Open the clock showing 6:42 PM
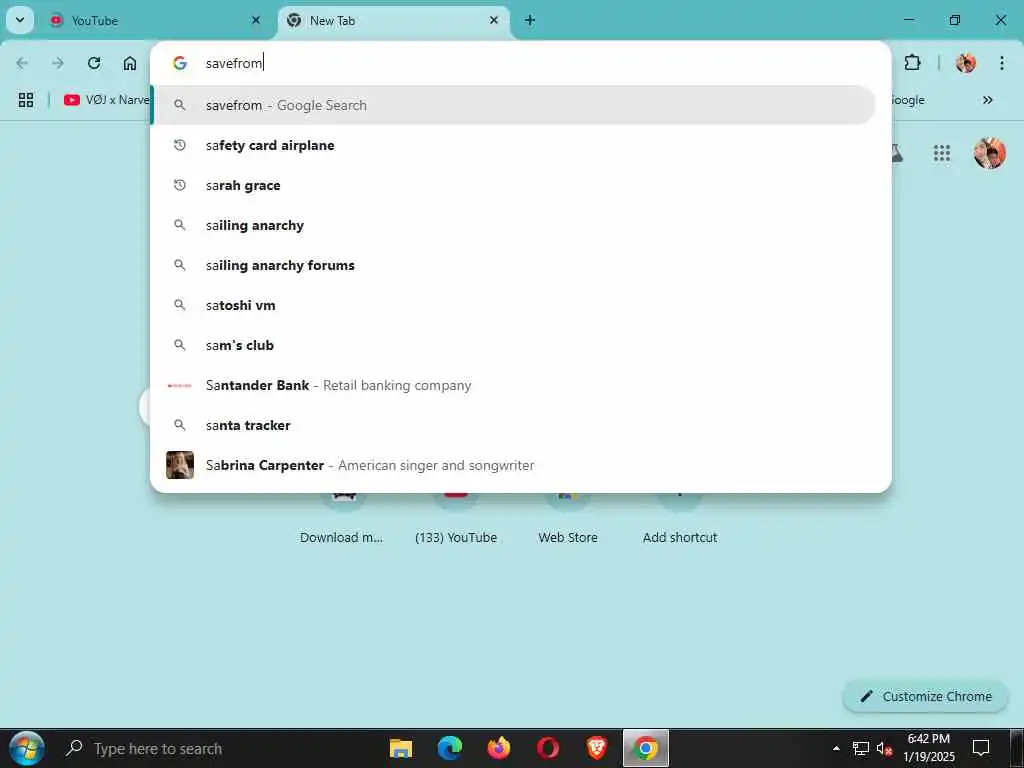Screen dimensions: 1024x768 tap(929, 748)
